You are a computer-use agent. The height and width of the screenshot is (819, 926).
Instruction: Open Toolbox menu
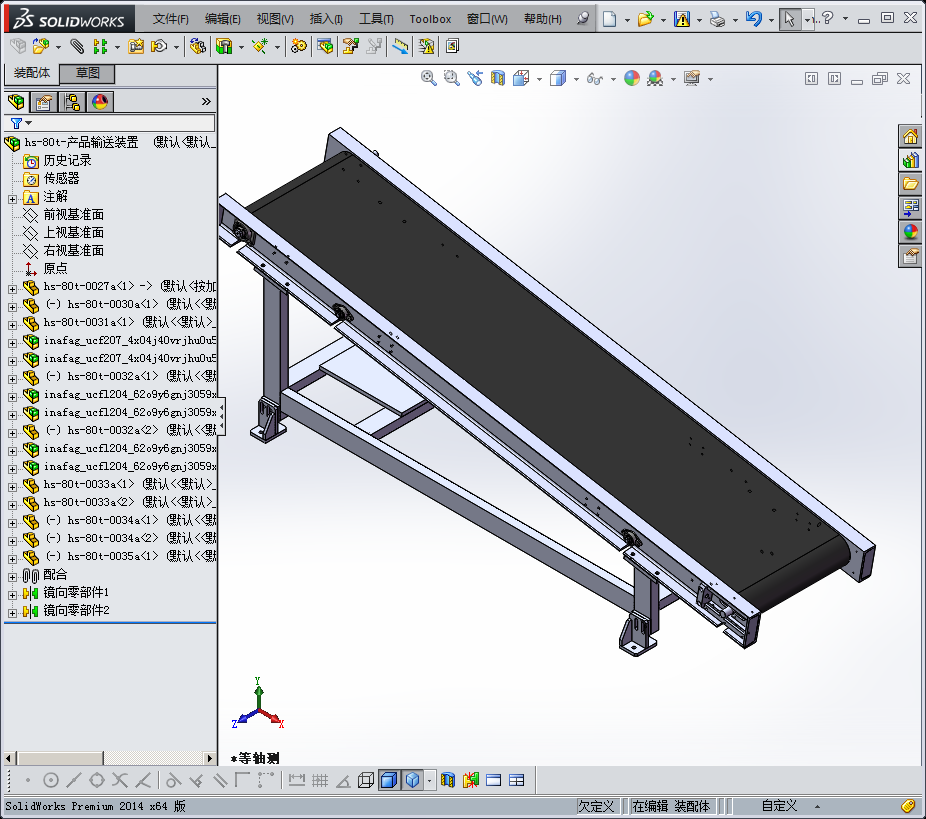click(430, 19)
